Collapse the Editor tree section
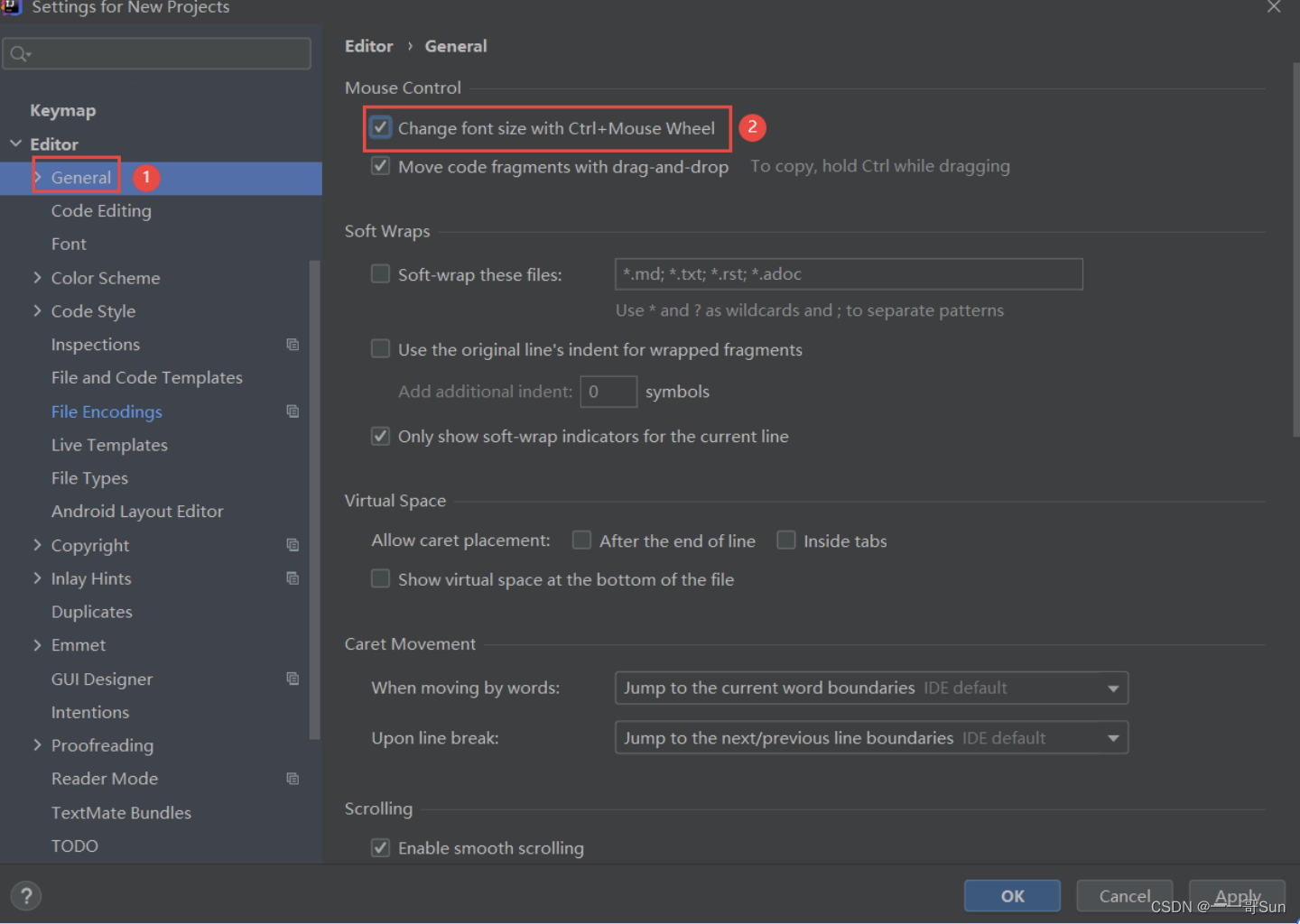Viewport: 1300px width, 924px height. pyautogui.click(x=16, y=143)
